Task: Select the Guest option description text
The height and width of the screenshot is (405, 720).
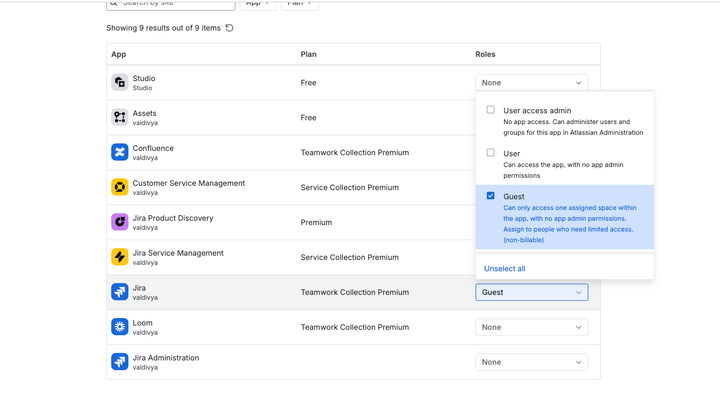Action: 570,224
